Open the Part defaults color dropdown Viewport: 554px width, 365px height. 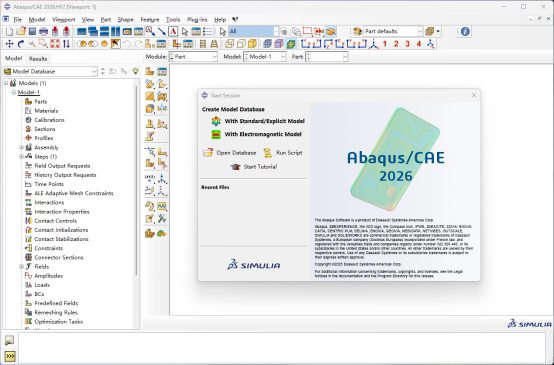[393, 31]
